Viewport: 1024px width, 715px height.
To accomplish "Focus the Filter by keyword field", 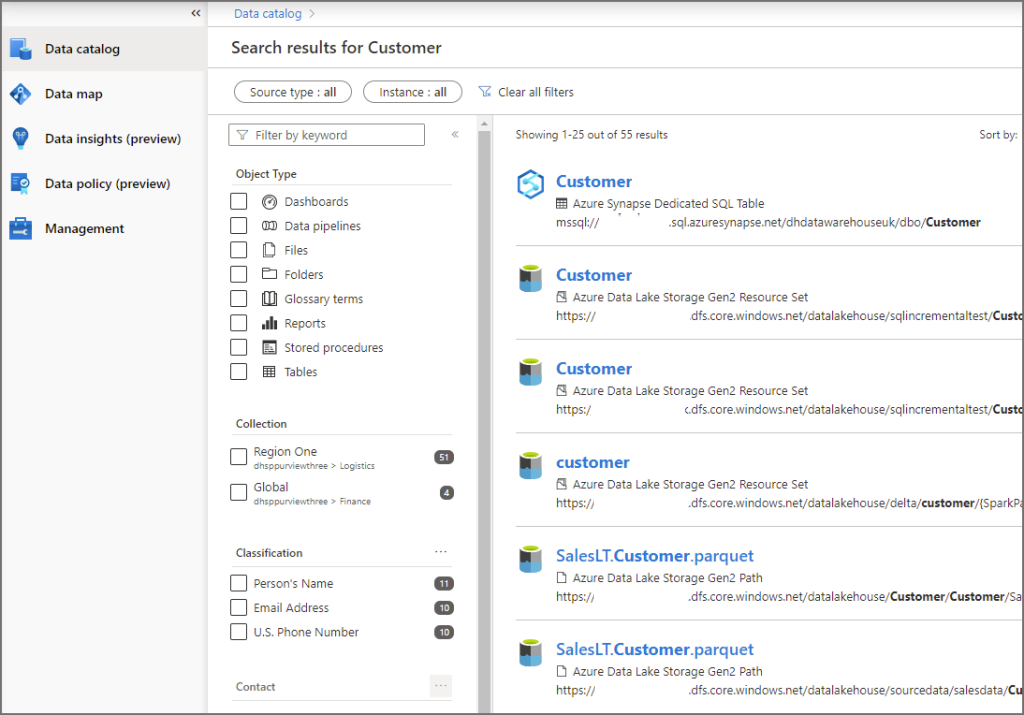I will click(327, 135).
